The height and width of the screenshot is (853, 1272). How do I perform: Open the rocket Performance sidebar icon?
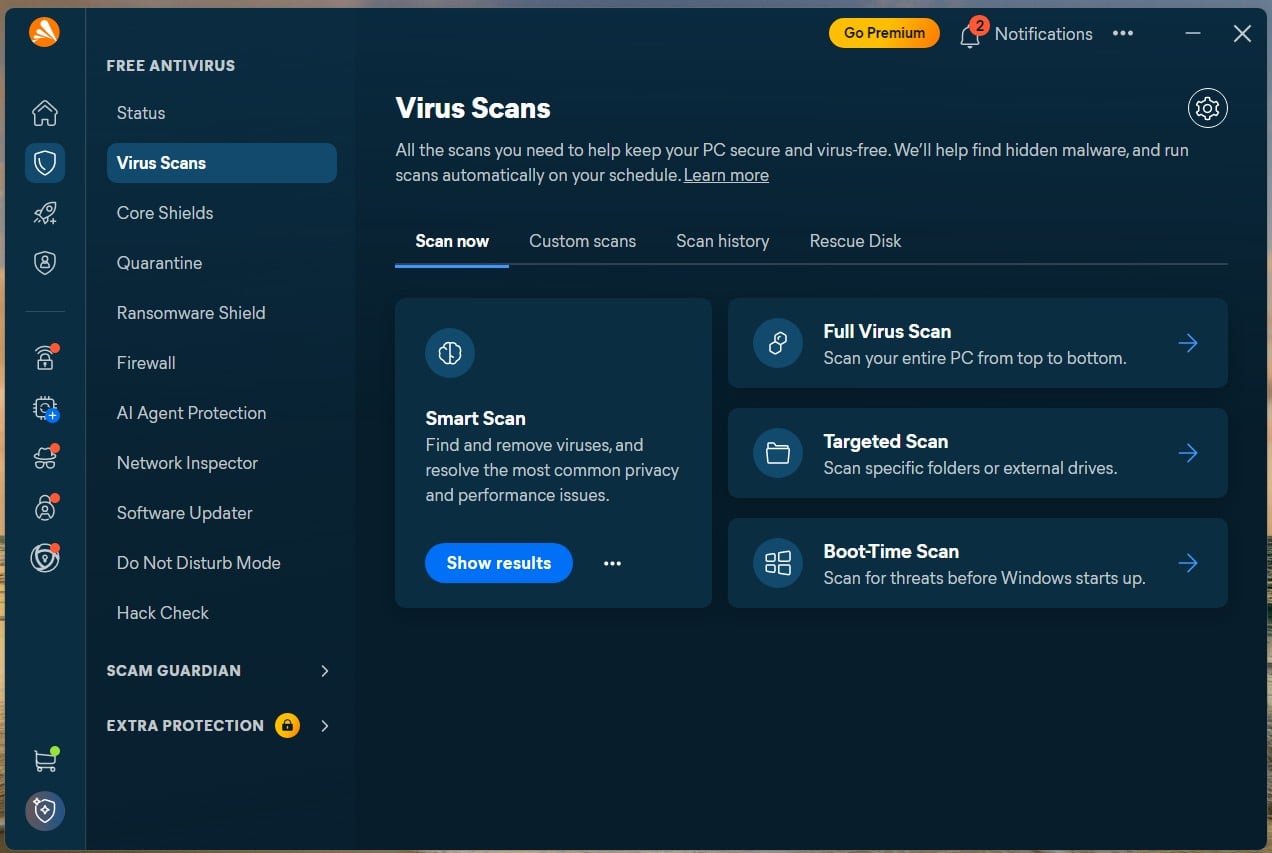pos(45,213)
